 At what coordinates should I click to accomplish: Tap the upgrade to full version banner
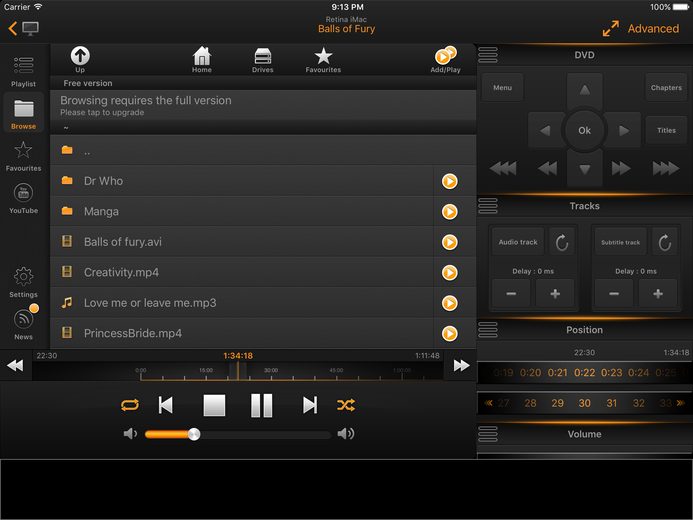tap(263, 106)
